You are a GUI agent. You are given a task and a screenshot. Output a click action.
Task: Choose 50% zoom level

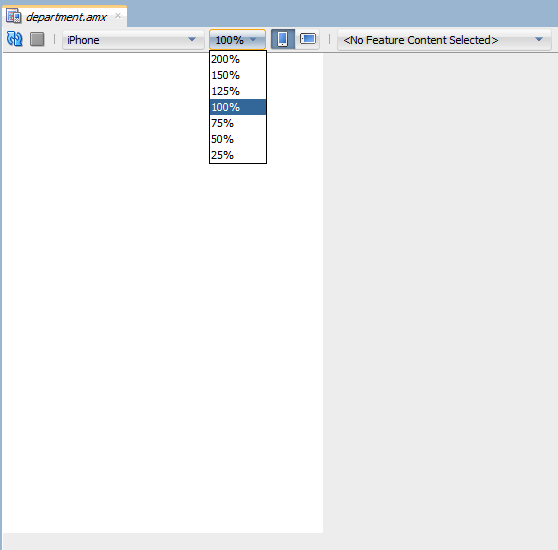pyautogui.click(x=238, y=139)
